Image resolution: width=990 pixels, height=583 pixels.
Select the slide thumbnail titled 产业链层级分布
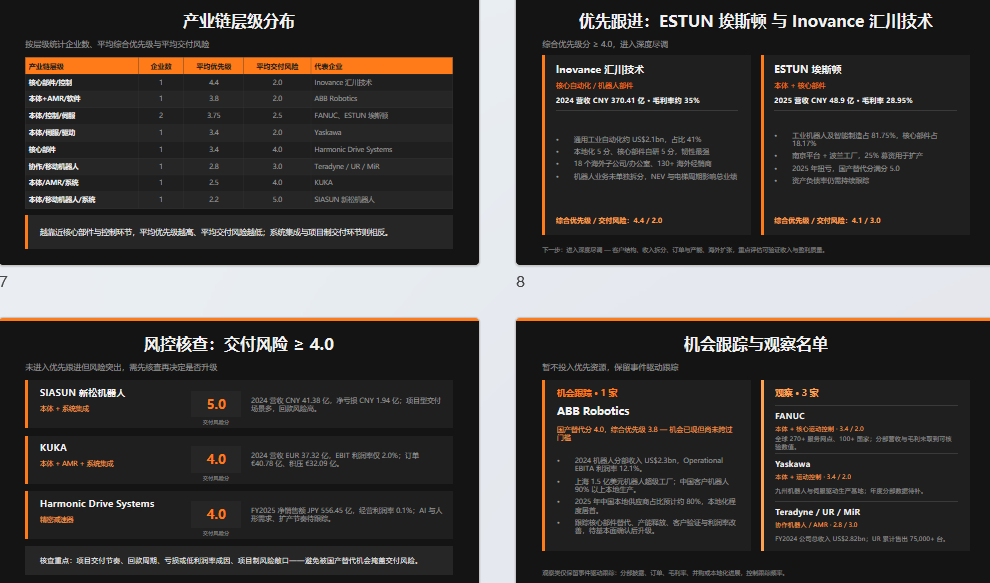click(x=239, y=132)
